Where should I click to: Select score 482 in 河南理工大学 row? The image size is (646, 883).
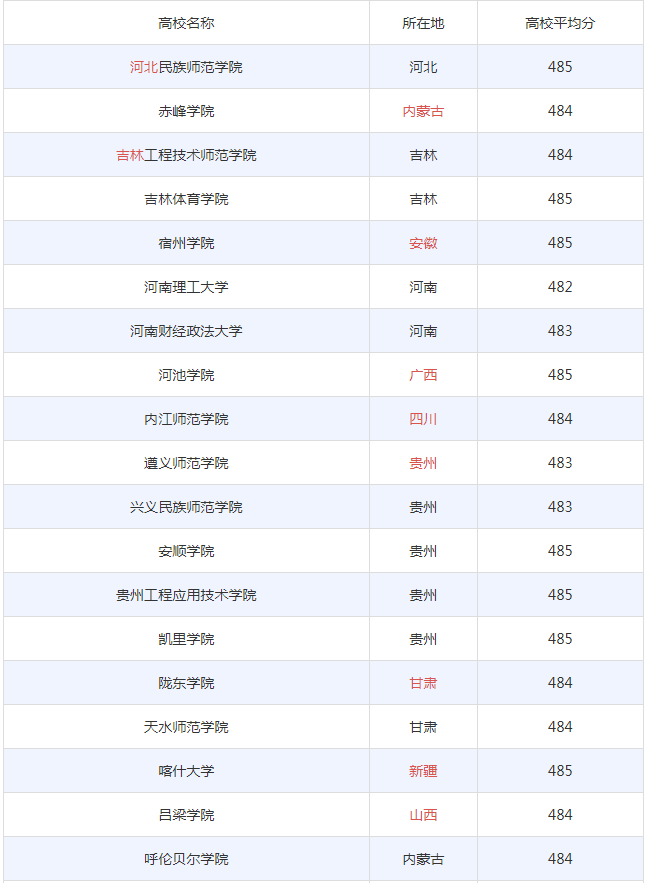560,287
